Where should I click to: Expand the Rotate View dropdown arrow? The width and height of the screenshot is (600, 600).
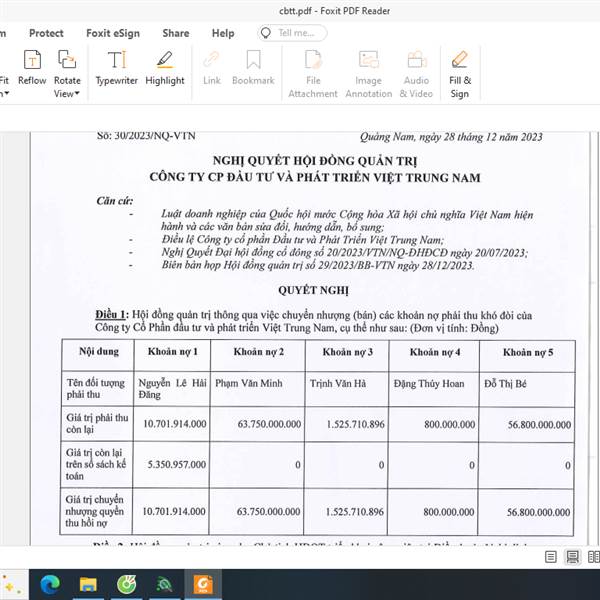pos(77,93)
